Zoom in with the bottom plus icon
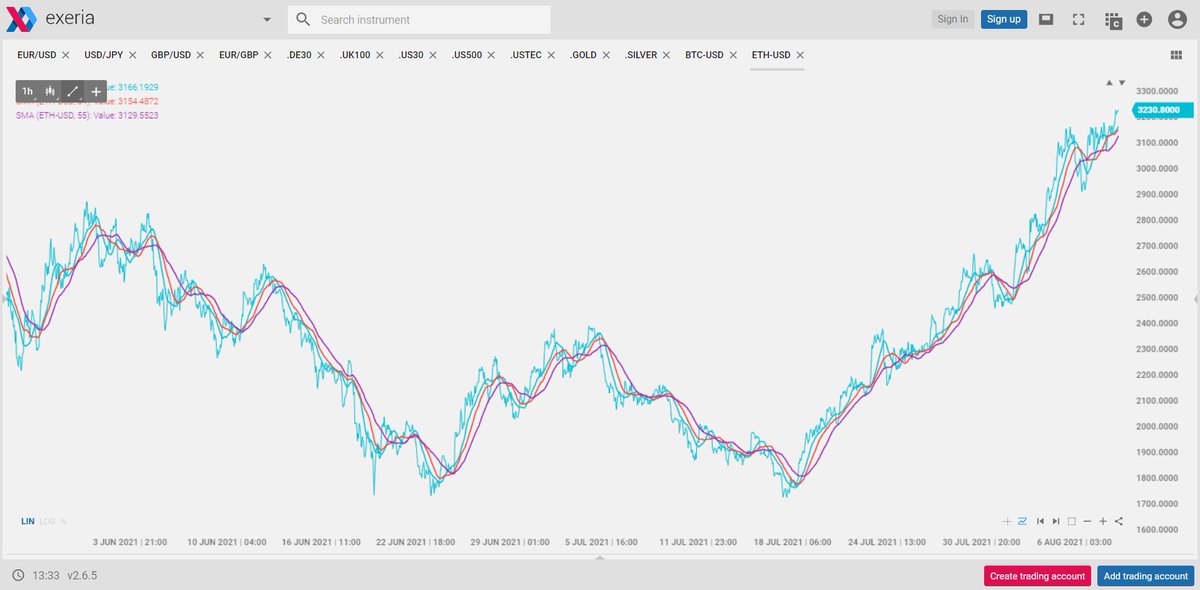Image resolution: width=1200 pixels, height=590 pixels. (x=1103, y=521)
